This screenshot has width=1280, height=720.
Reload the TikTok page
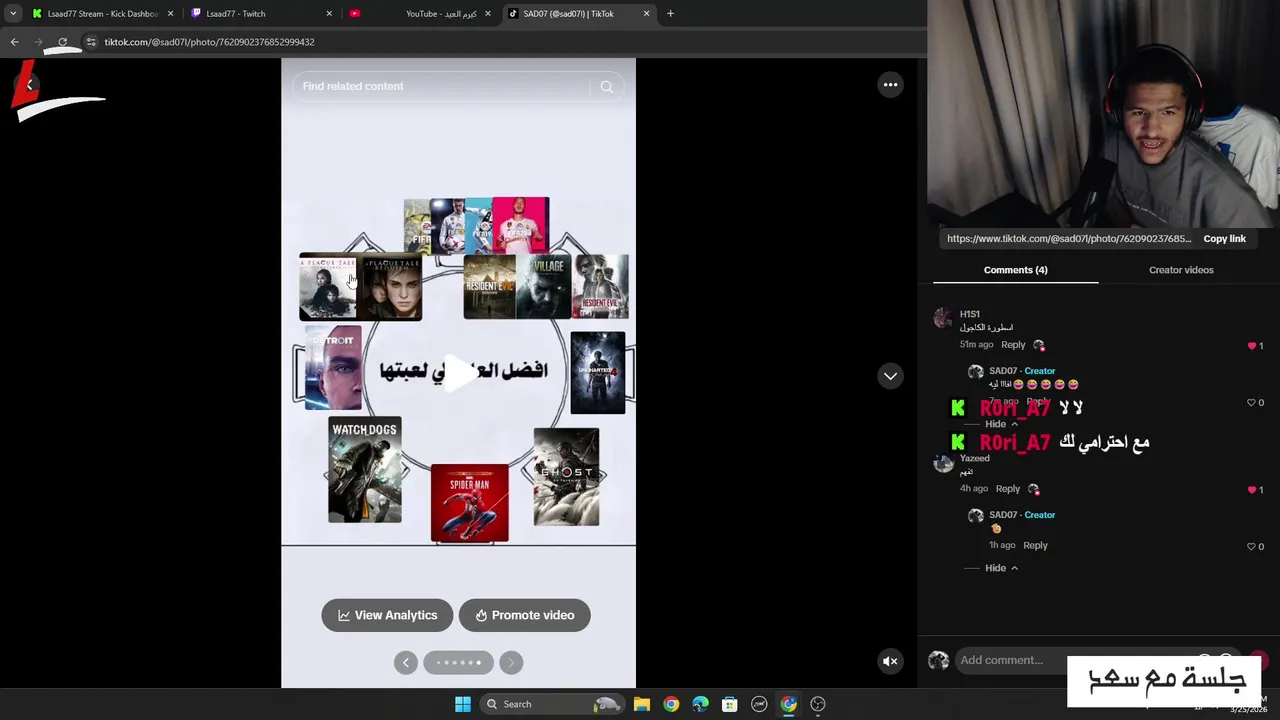point(62,42)
